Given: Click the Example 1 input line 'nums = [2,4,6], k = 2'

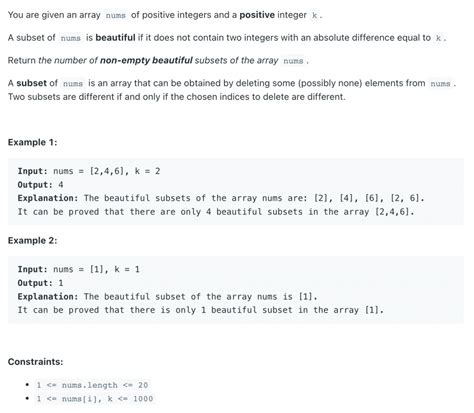Looking at the screenshot, I should [x=107, y=171].
